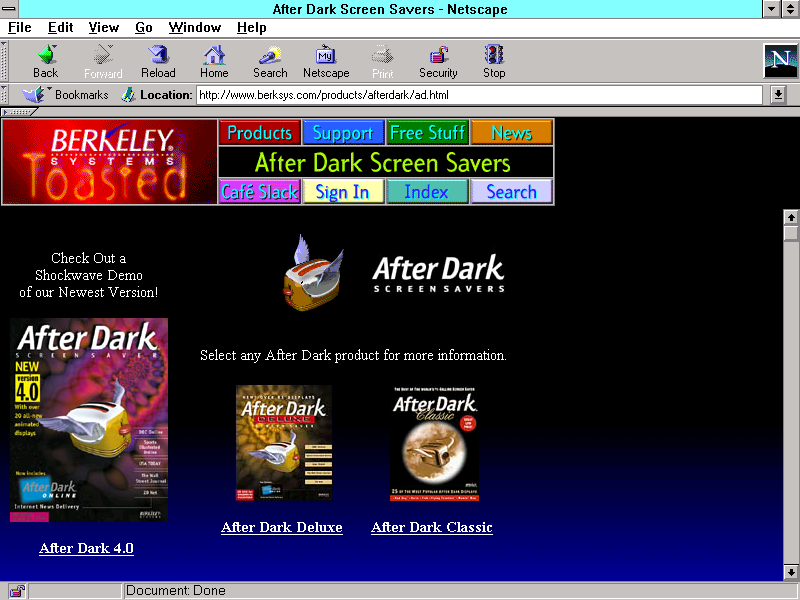The height and width of the screenshot is (600, 800).
Task: Click the News navigation button
Action: [x=511, y=133]
